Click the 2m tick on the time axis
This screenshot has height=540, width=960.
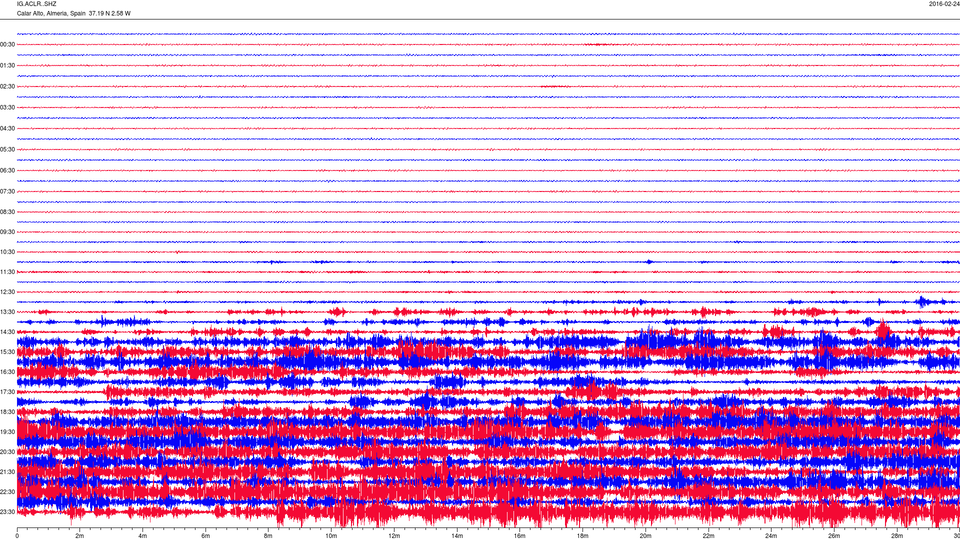click(x=80, y=536)
